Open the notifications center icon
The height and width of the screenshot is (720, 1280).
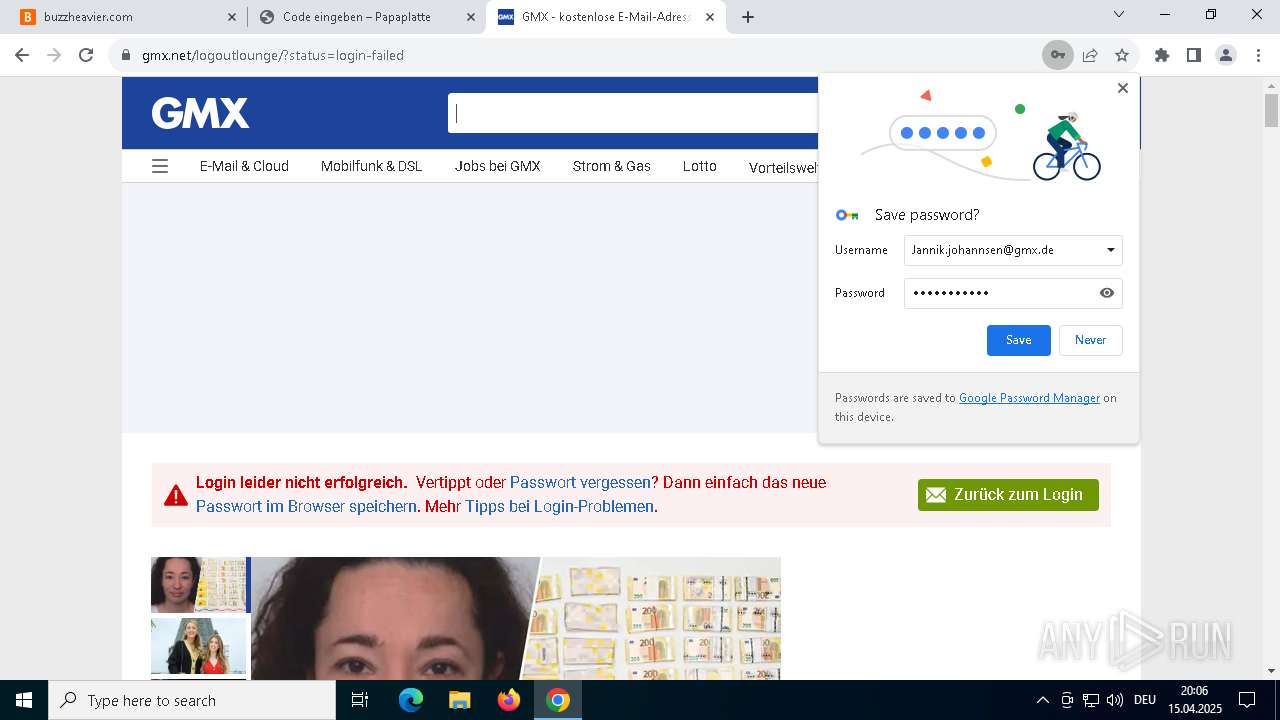(x=1247, y=700)
